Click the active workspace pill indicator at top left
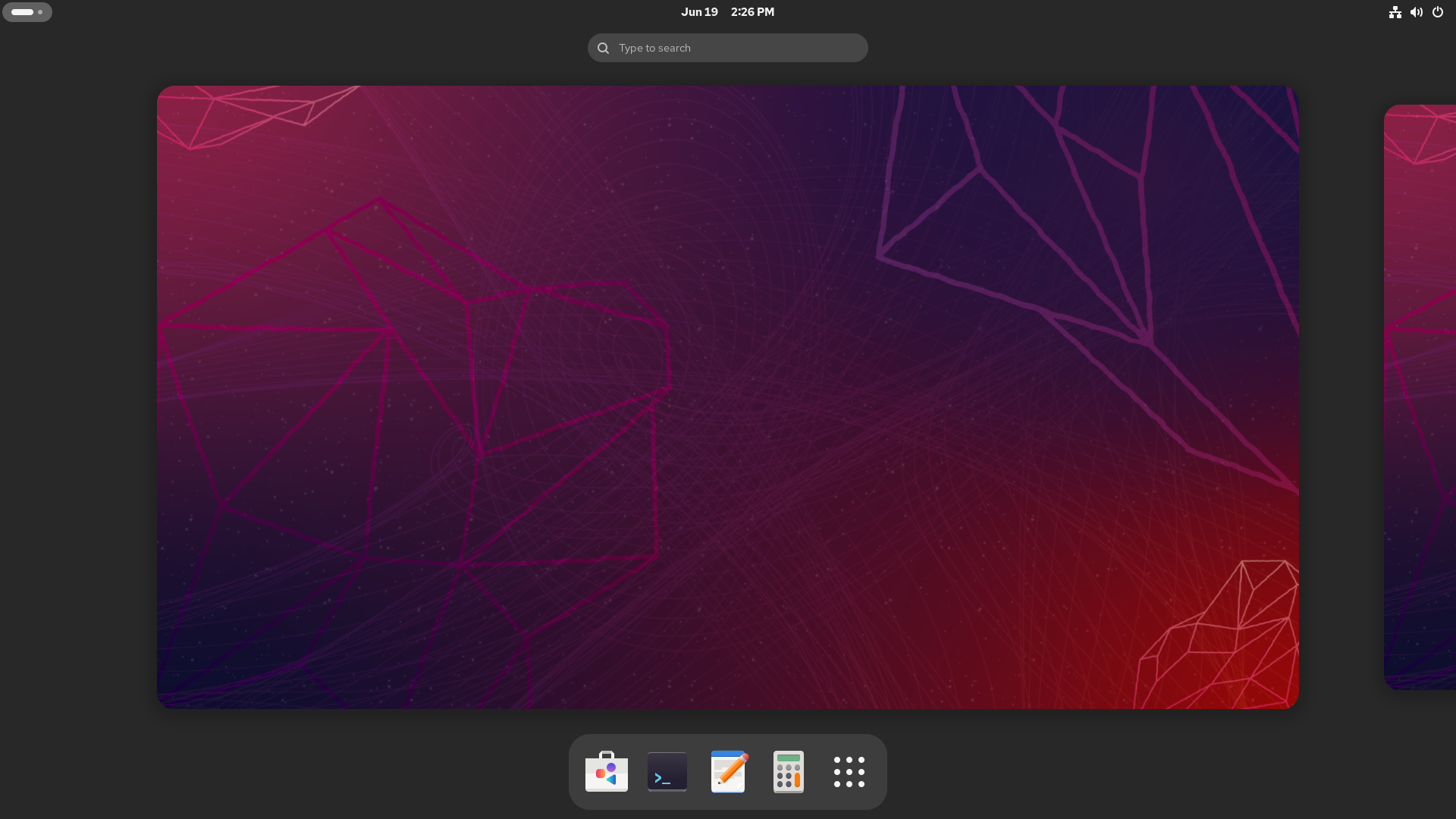1456x819 pixels. pyautogui.click(x=22, y=11)
